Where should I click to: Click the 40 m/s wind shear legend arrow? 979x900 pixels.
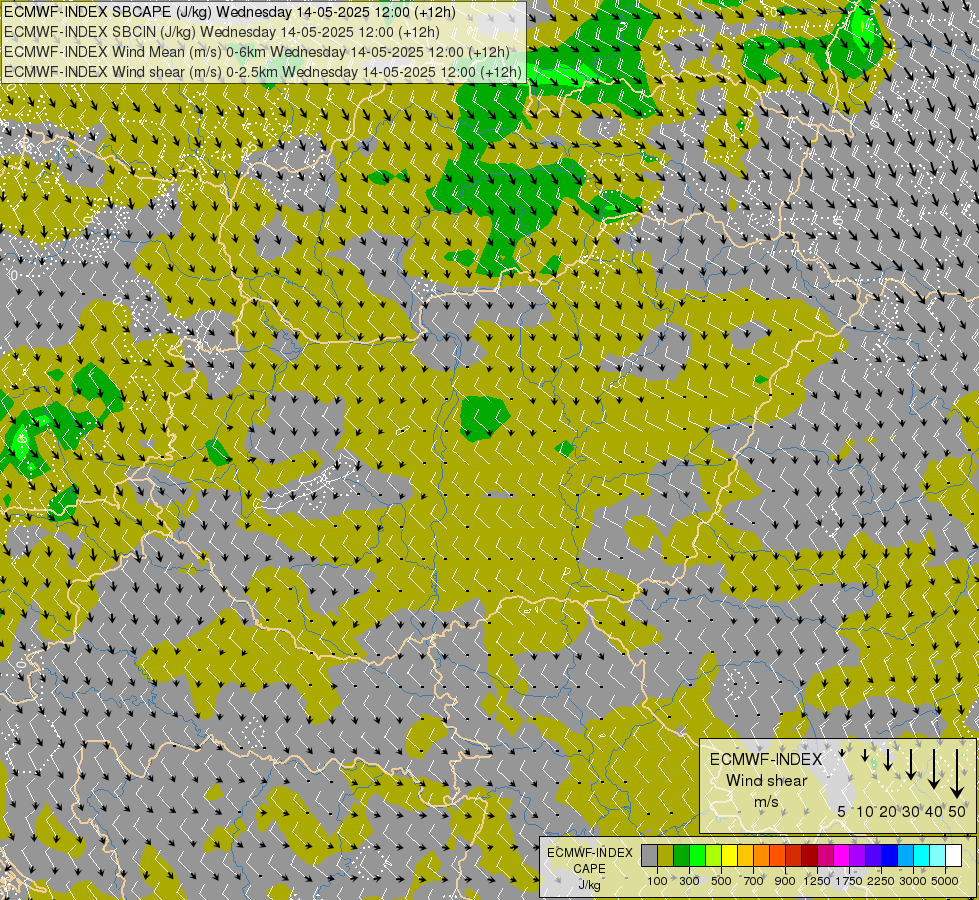[x=934, y=769]
